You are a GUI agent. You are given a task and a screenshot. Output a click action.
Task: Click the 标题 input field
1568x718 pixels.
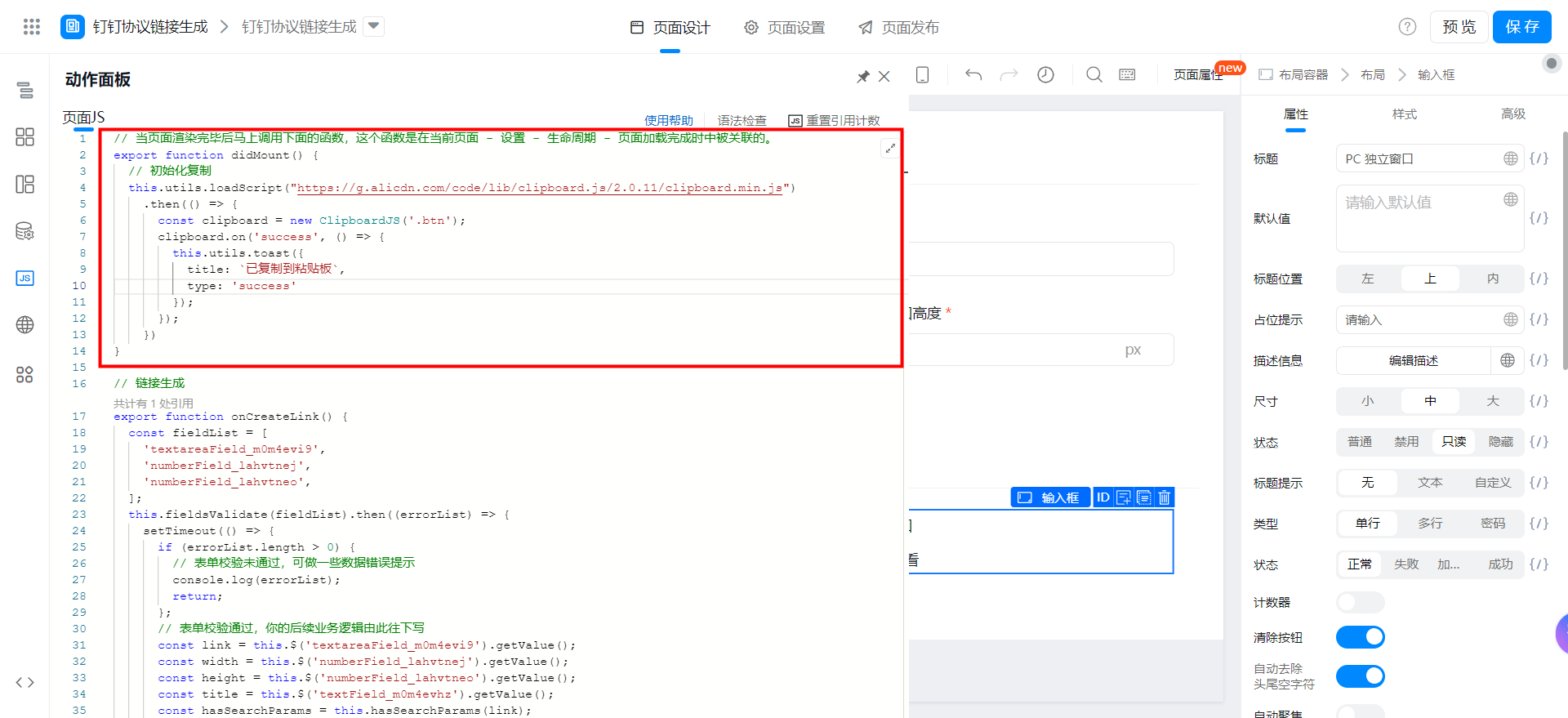point(1430,158)
